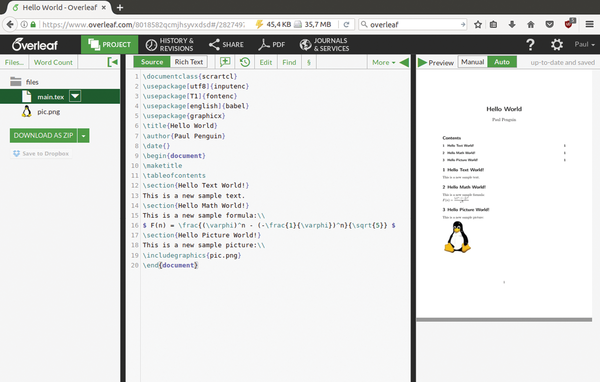Click the green padlock icon
600x382 pixels.
click(33, 24)
